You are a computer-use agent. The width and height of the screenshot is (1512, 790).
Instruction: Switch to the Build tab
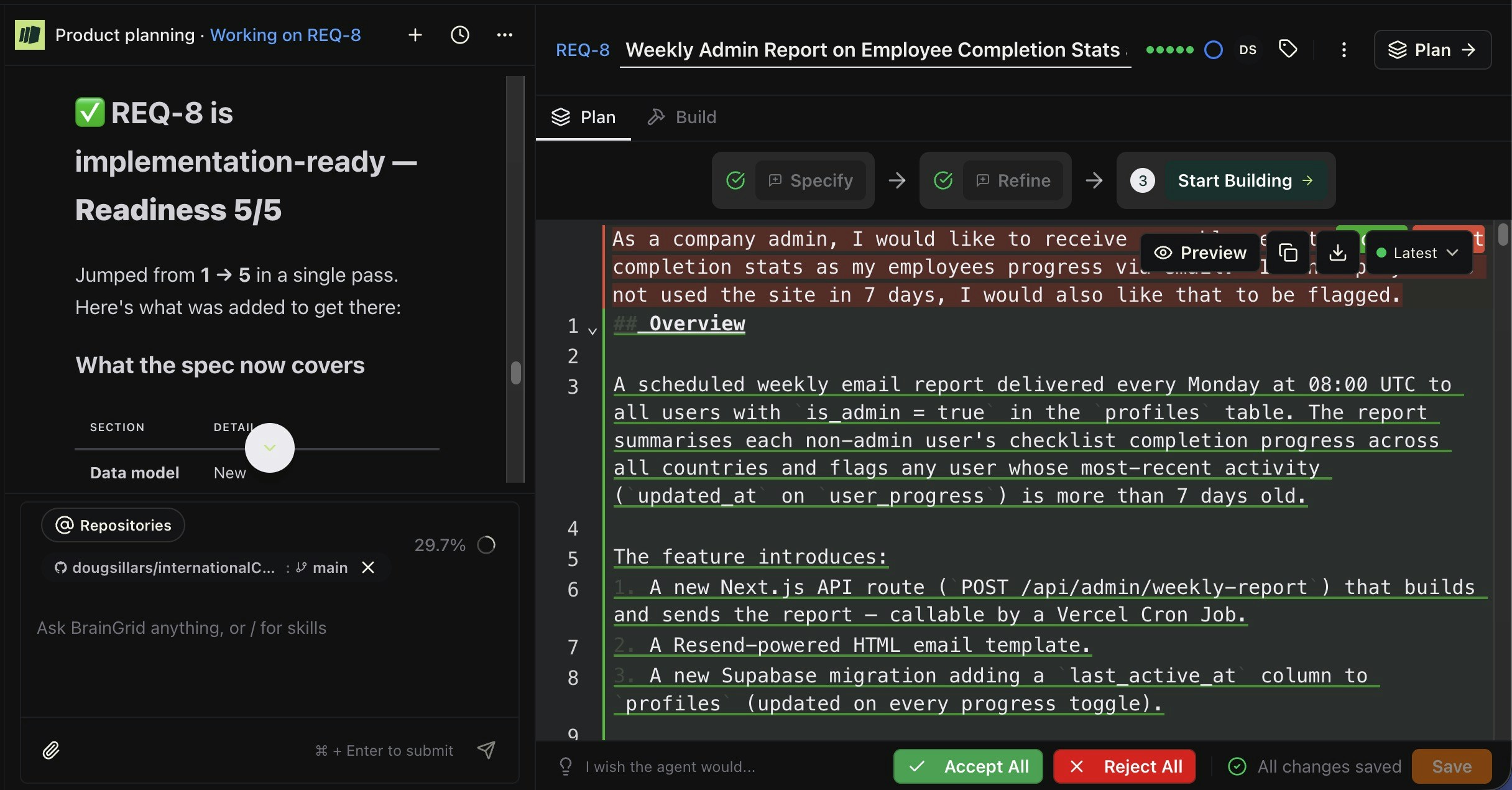click(682, 117)
